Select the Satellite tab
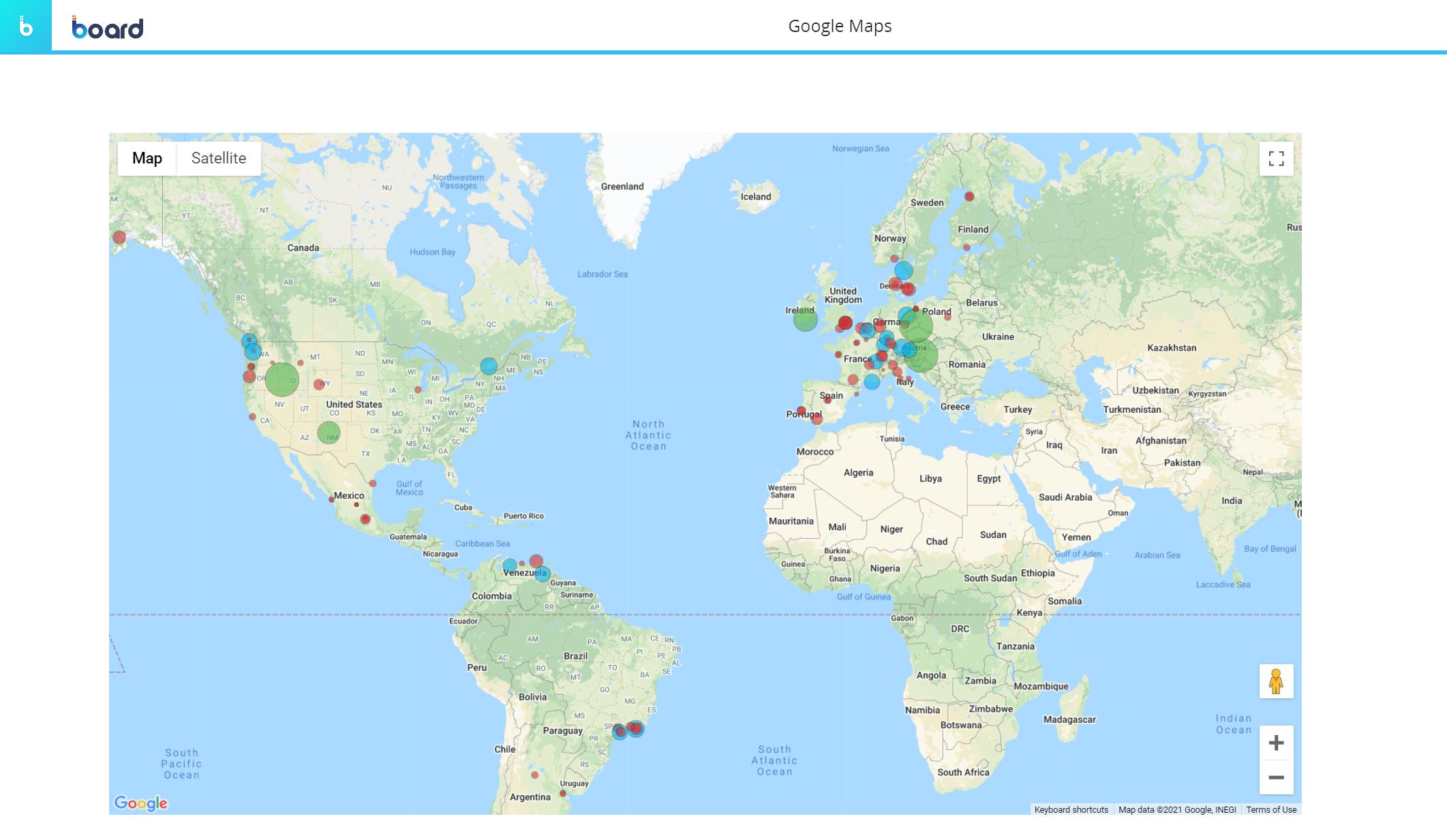The height and width of the screenshot is (840, 1447). [x=218, y=158]
